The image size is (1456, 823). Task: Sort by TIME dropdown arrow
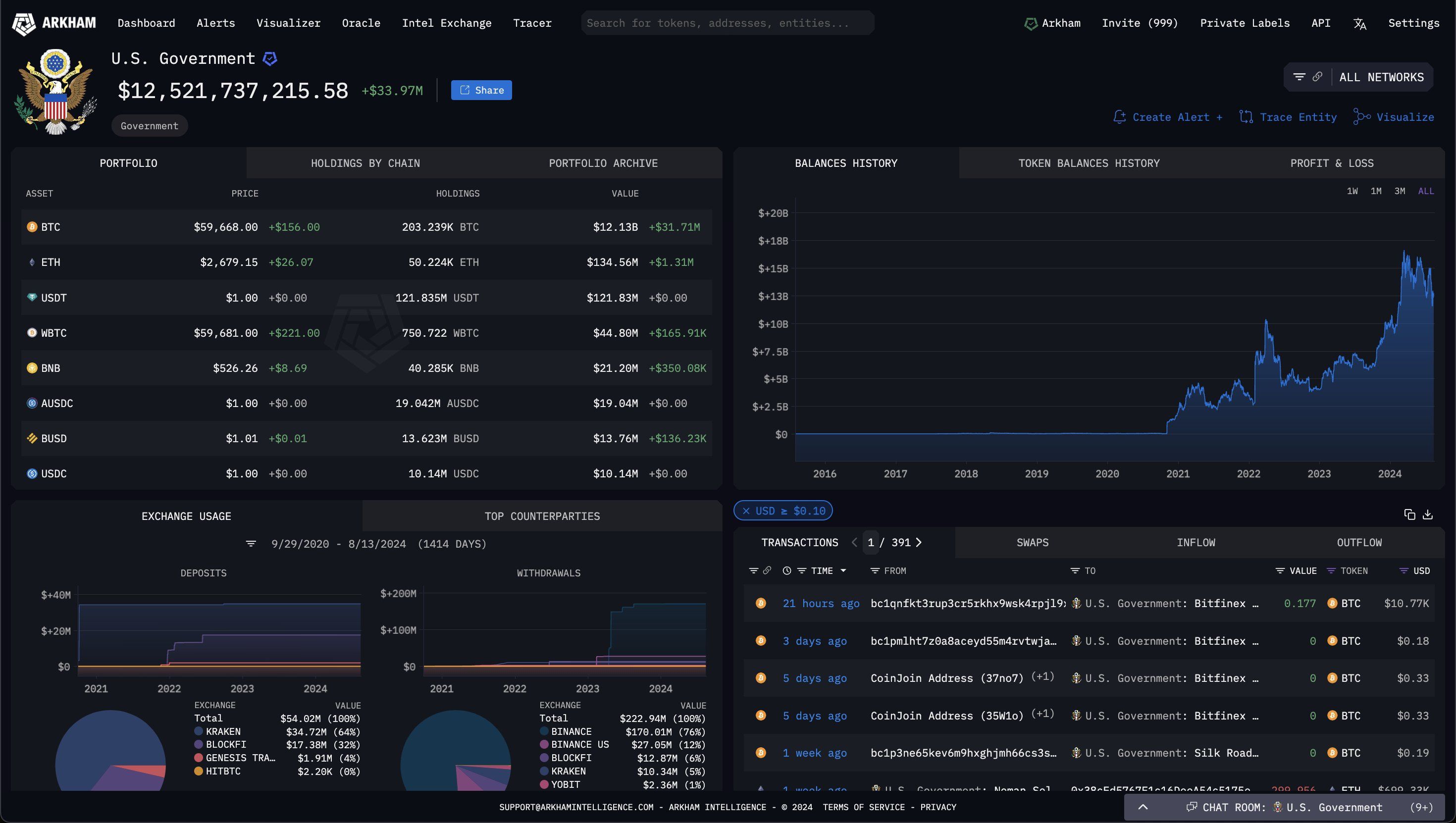[x=843, y=571]
